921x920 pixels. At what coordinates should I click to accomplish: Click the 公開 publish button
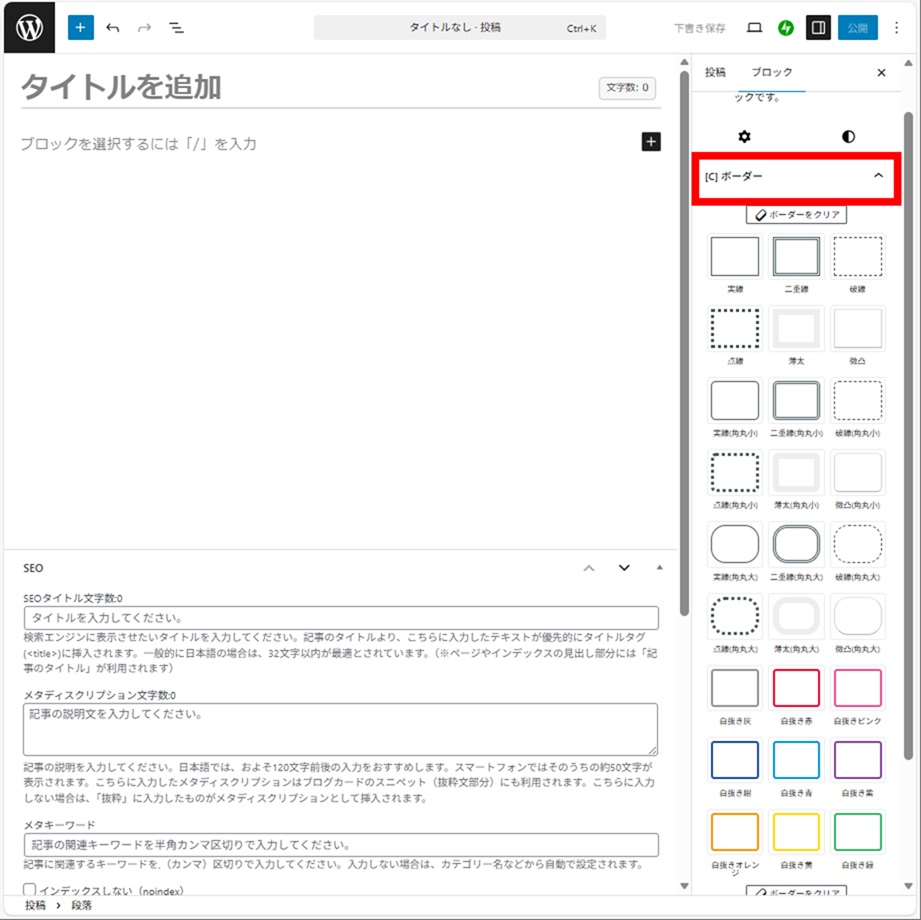[857, 28]
